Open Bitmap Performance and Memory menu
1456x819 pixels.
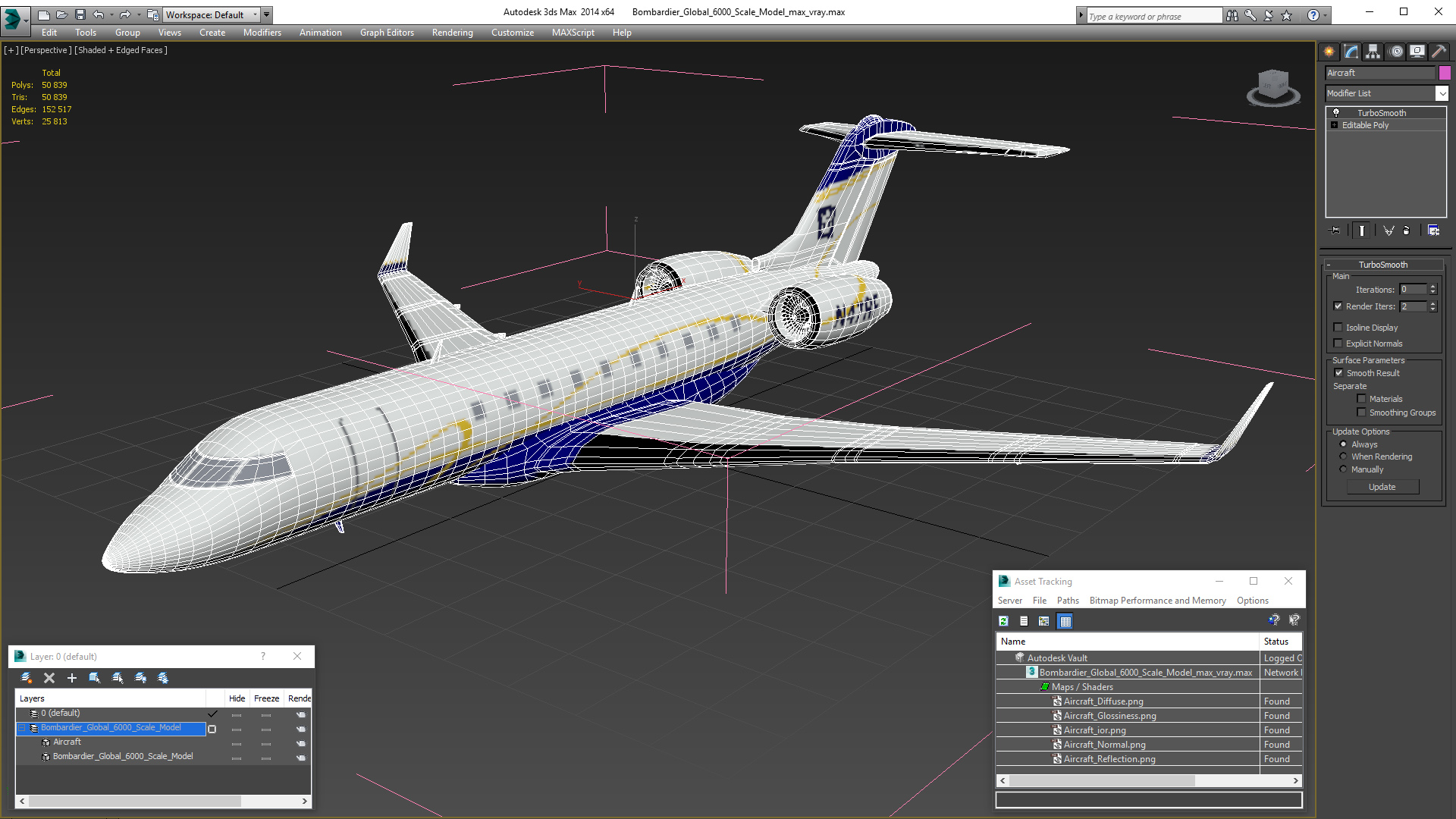coord(1157,601)
